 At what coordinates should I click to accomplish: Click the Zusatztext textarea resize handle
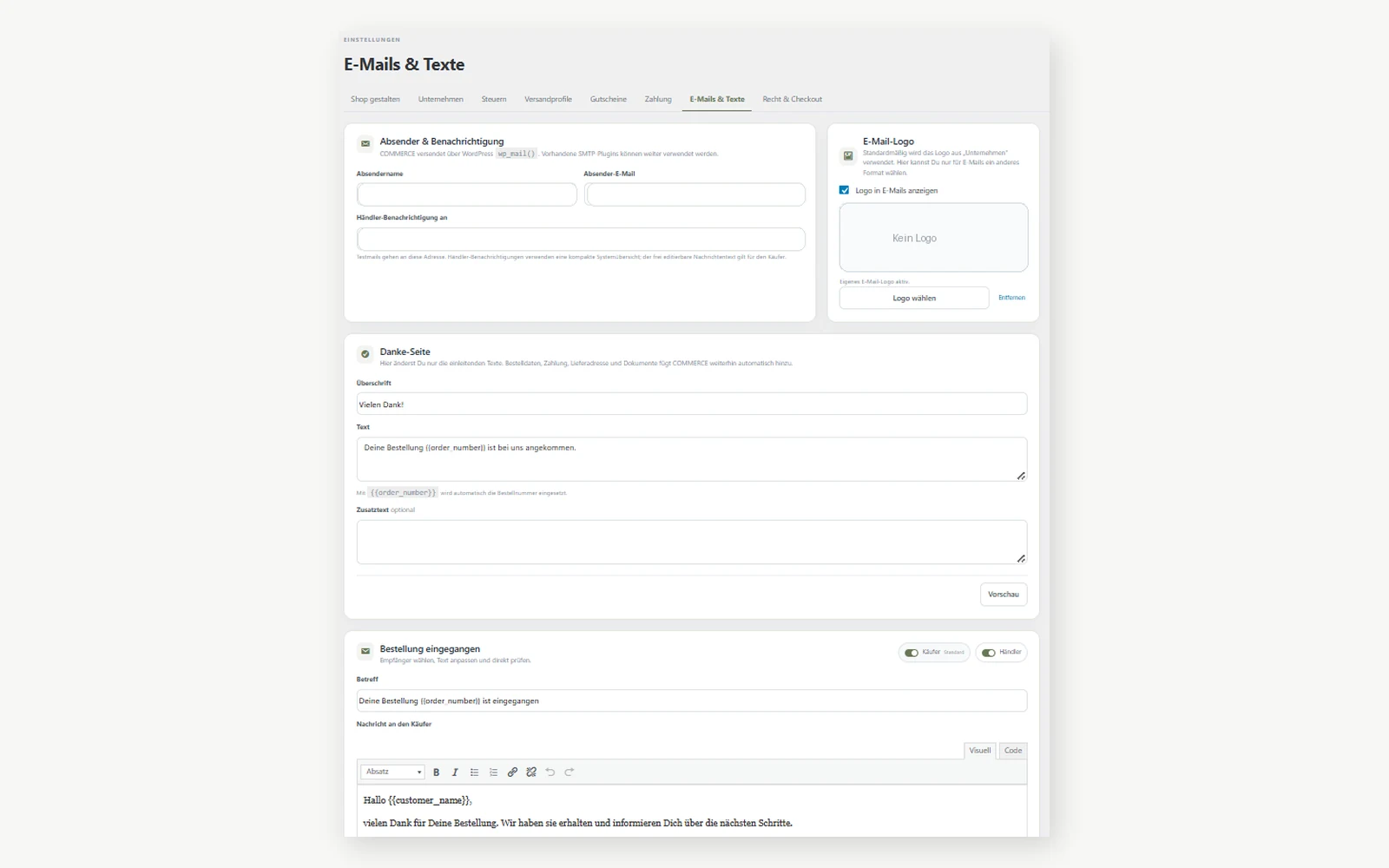1021,559
